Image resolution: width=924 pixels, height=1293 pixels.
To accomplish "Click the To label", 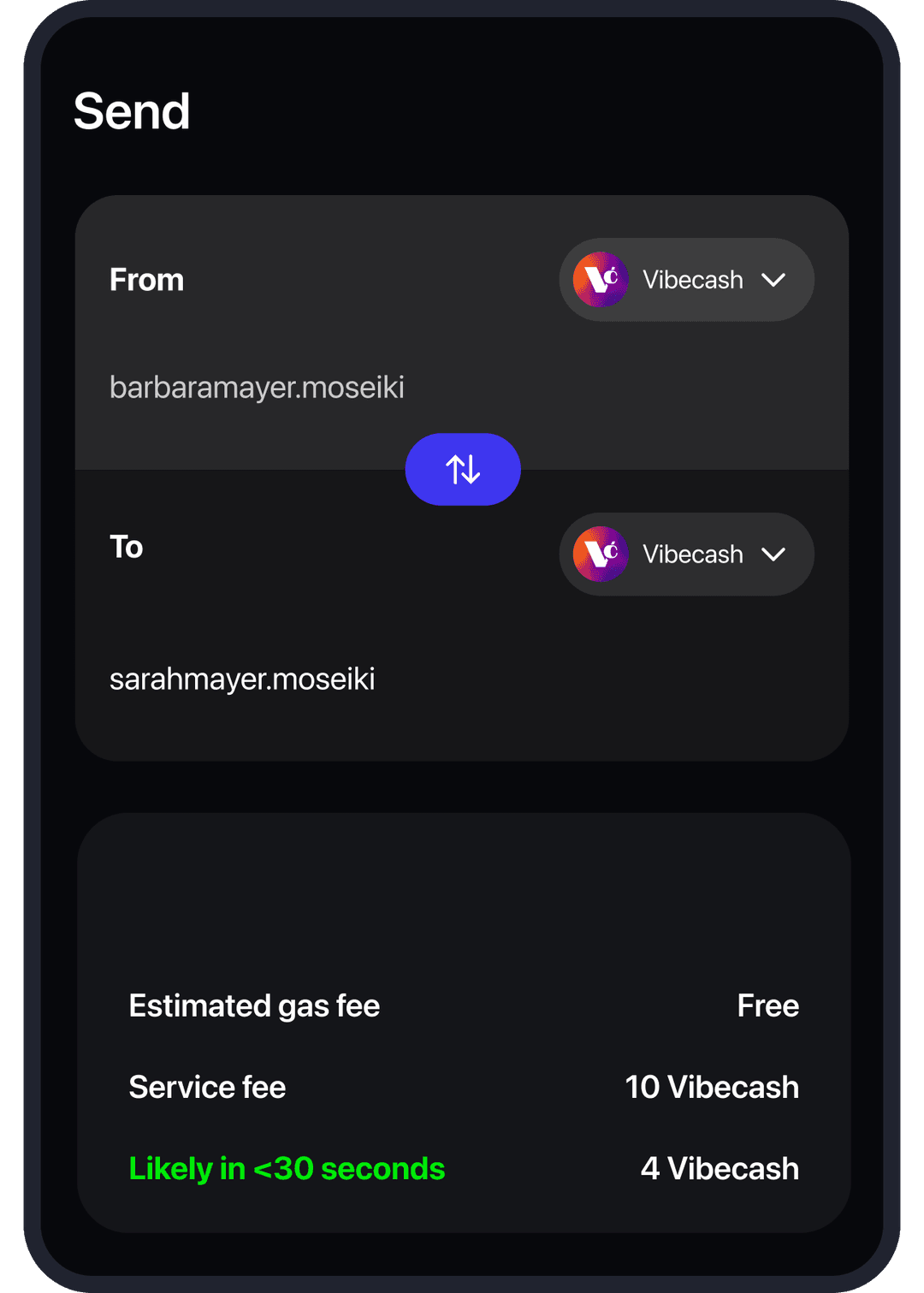I will (127, 547).
